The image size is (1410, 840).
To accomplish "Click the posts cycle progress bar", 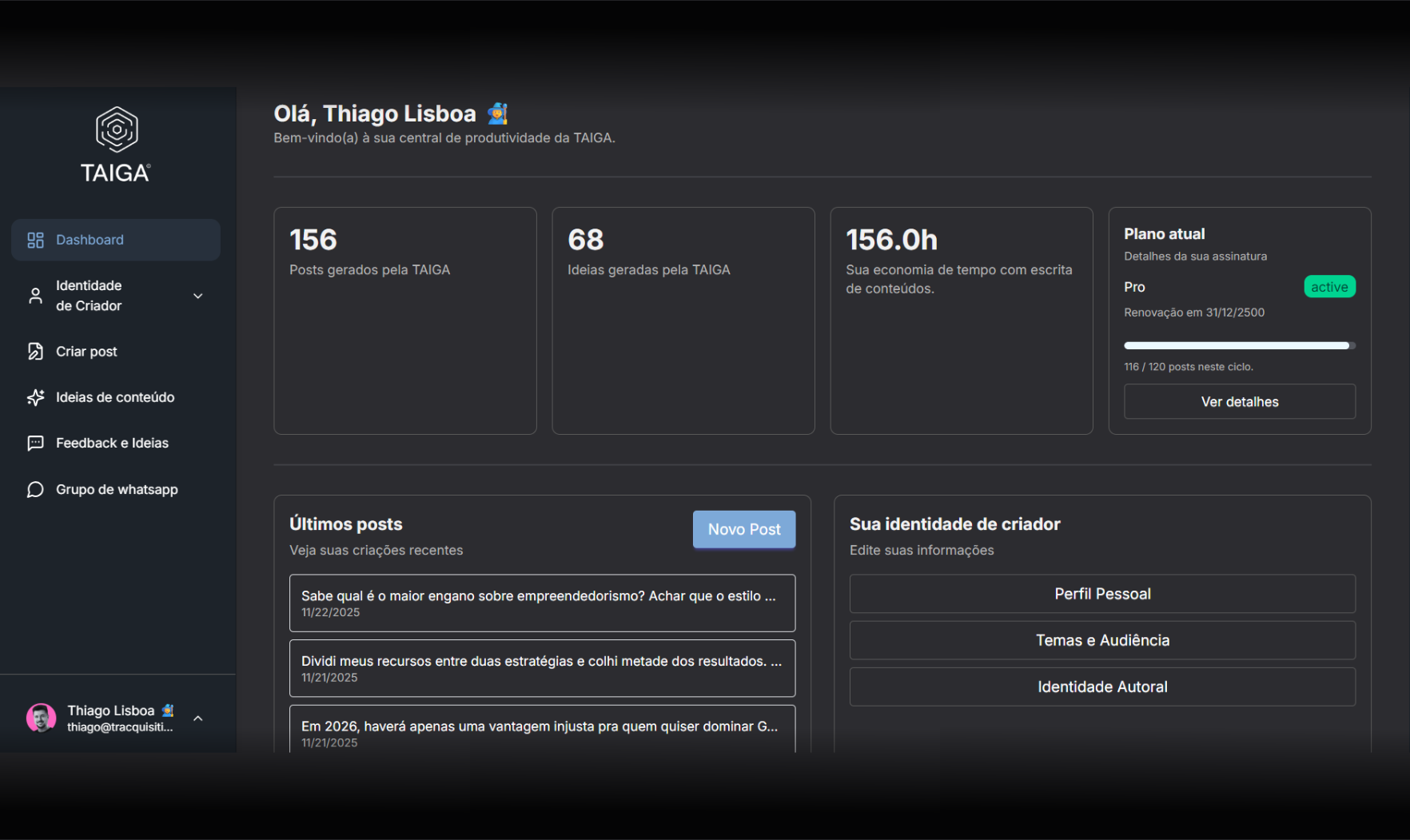I will point(1239,345).
